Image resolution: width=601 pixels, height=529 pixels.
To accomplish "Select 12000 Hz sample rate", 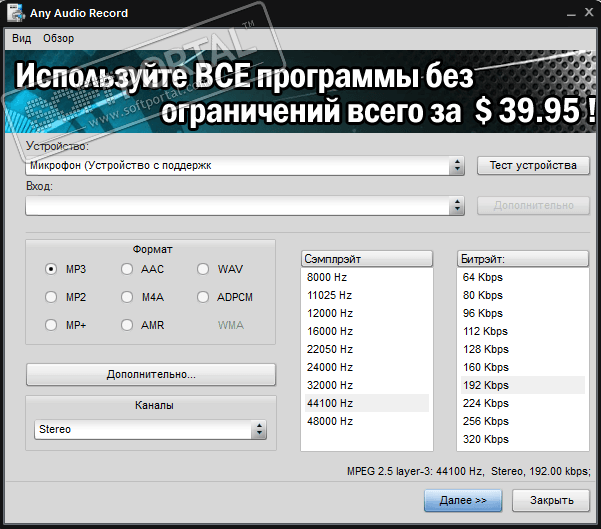I will pyautogui.click(x=367, y=313).
